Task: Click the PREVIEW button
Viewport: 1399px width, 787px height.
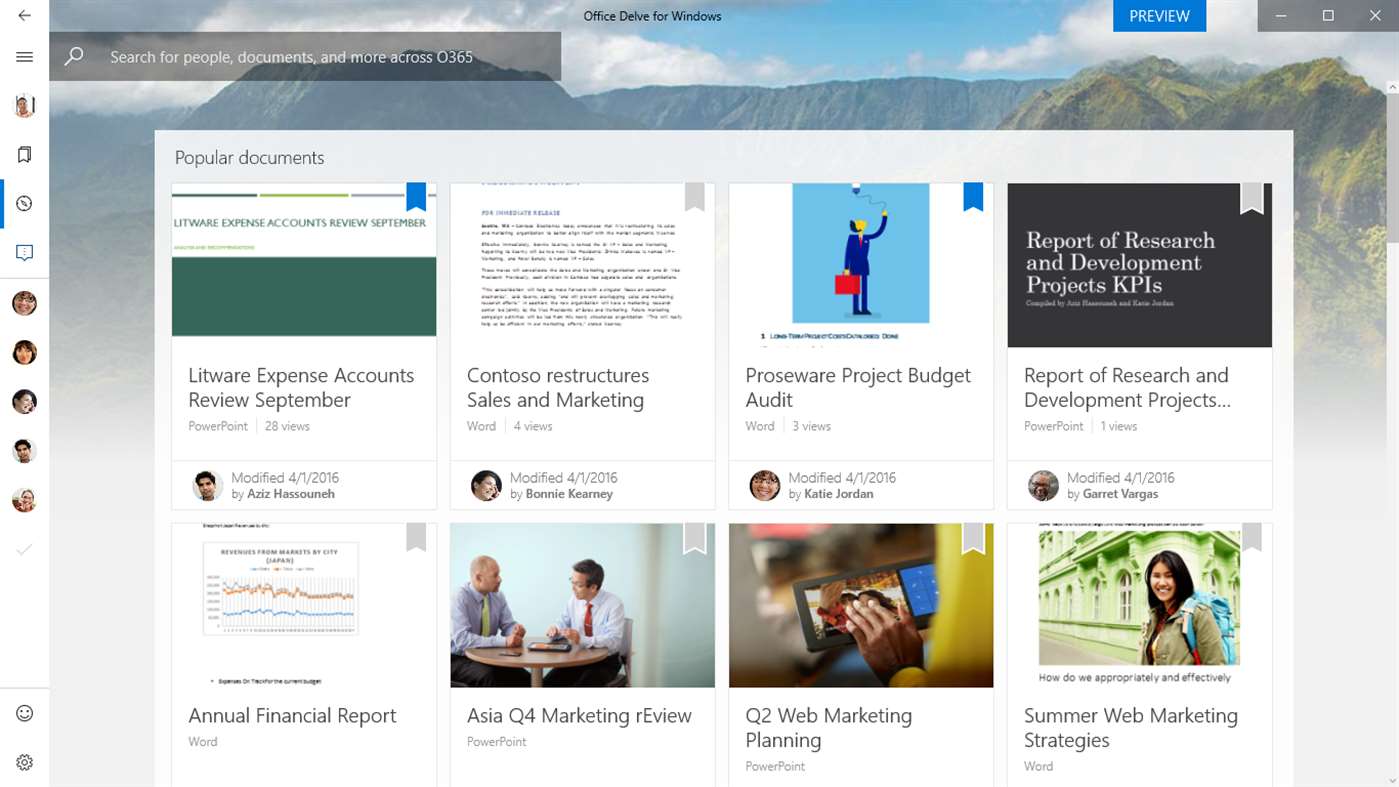Action: click(x=1159, y=16)
